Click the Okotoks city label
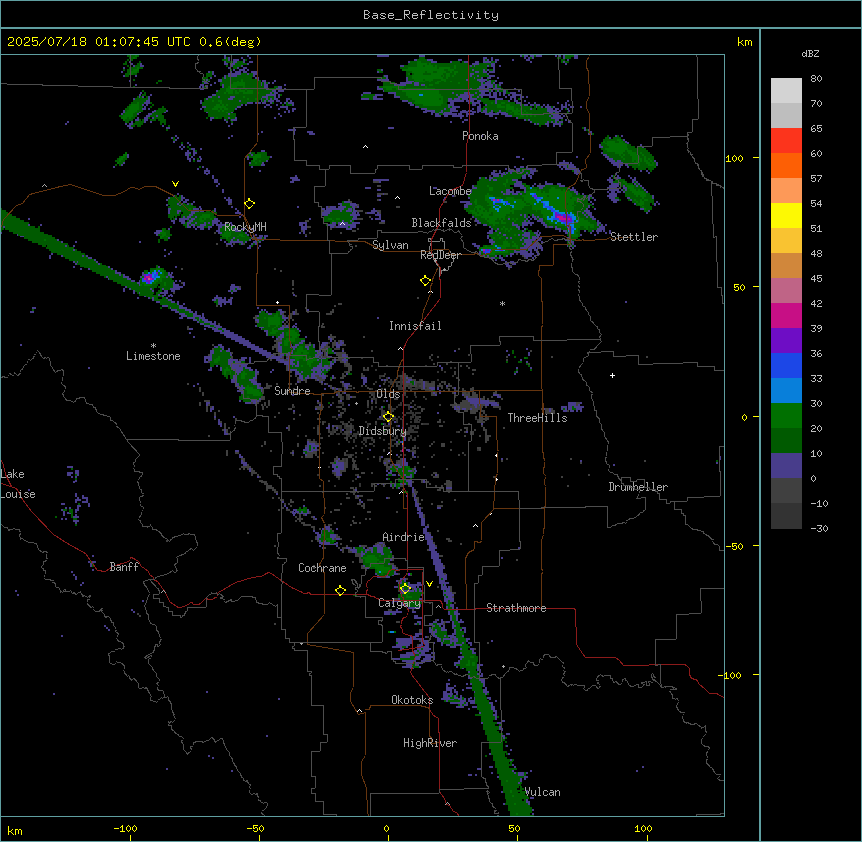Viewport: 862px width, 842px height. coord(412,700)
